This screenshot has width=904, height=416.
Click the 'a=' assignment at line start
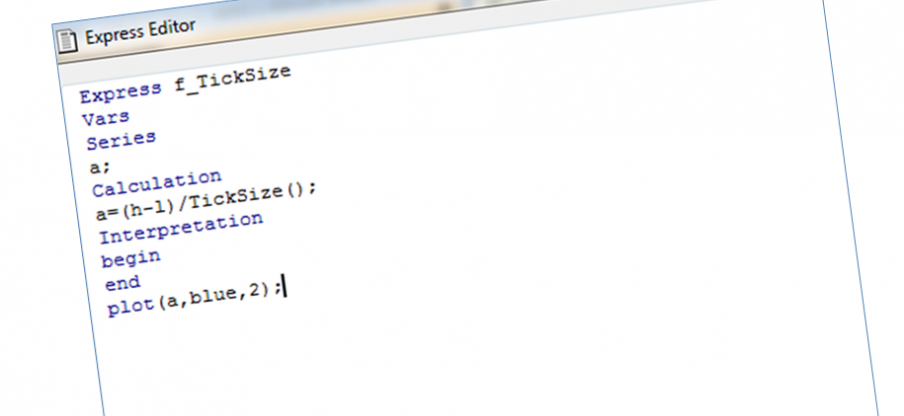(x=107, y=214)
